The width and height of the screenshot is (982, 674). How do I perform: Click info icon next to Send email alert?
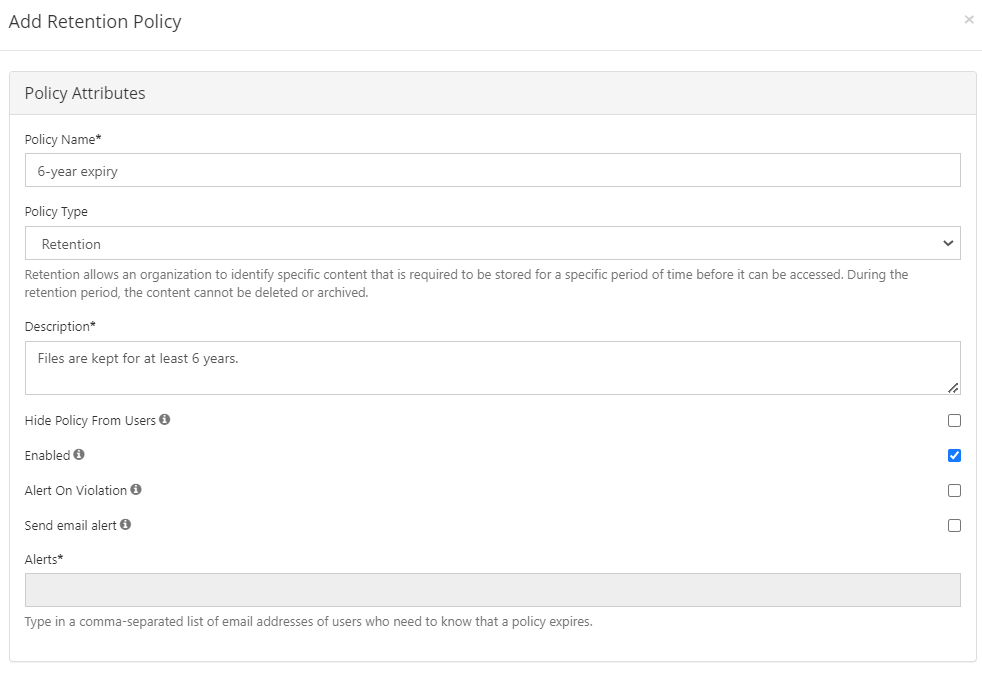(126, 524)
